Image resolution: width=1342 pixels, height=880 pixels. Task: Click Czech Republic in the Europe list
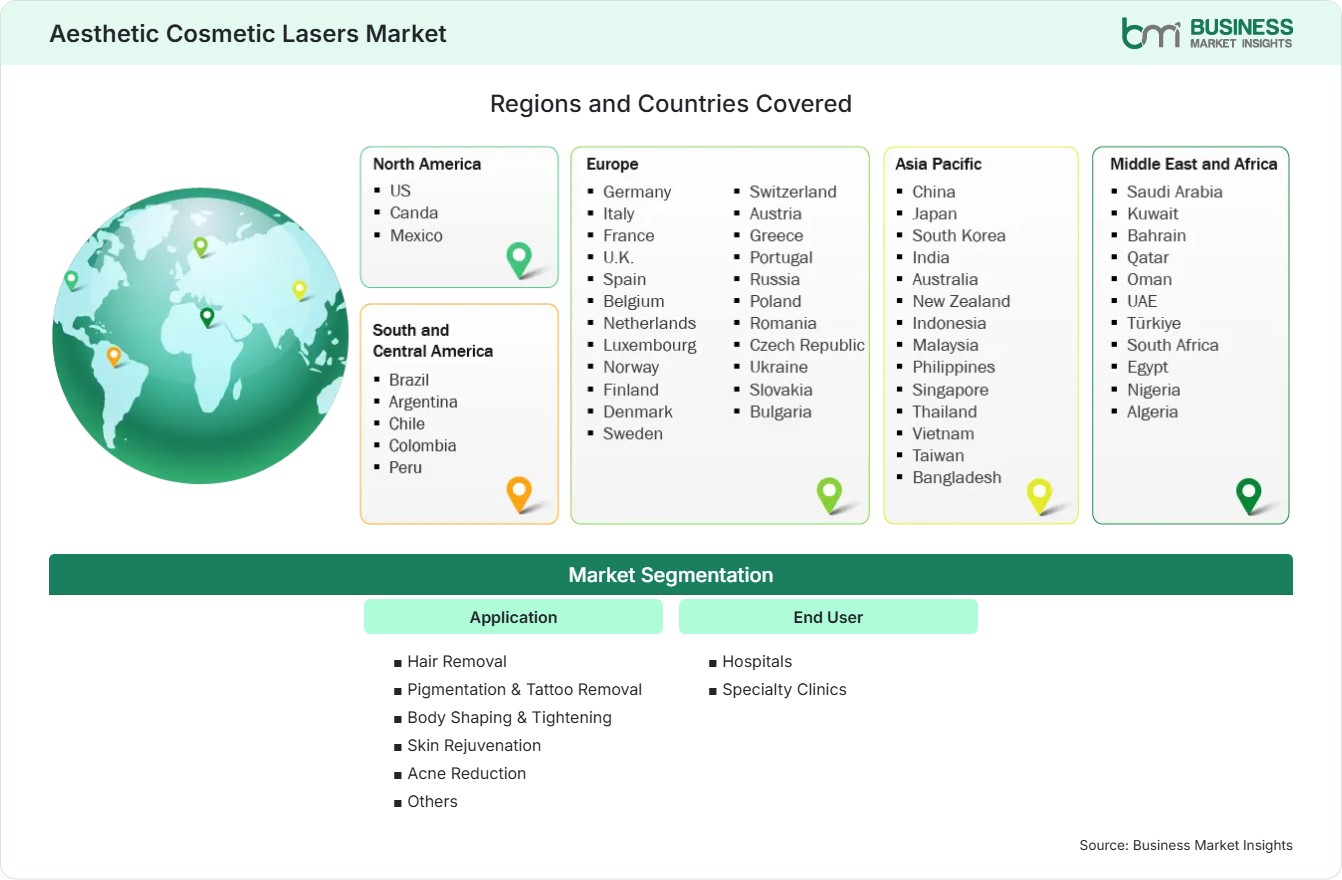807,345
